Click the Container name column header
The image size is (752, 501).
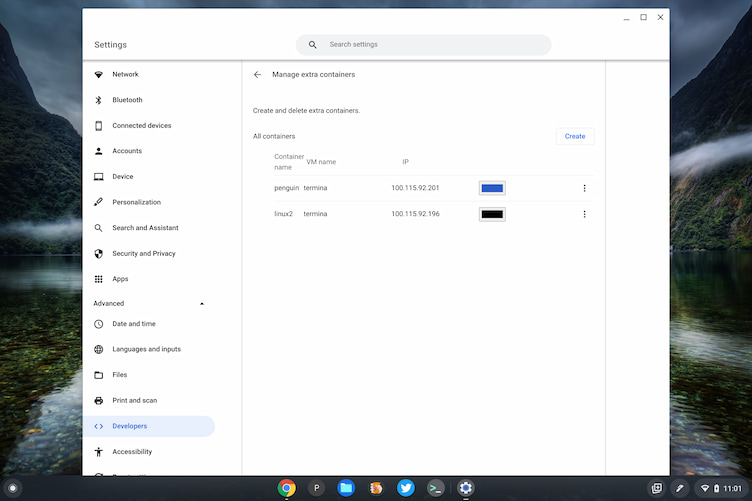289,162
